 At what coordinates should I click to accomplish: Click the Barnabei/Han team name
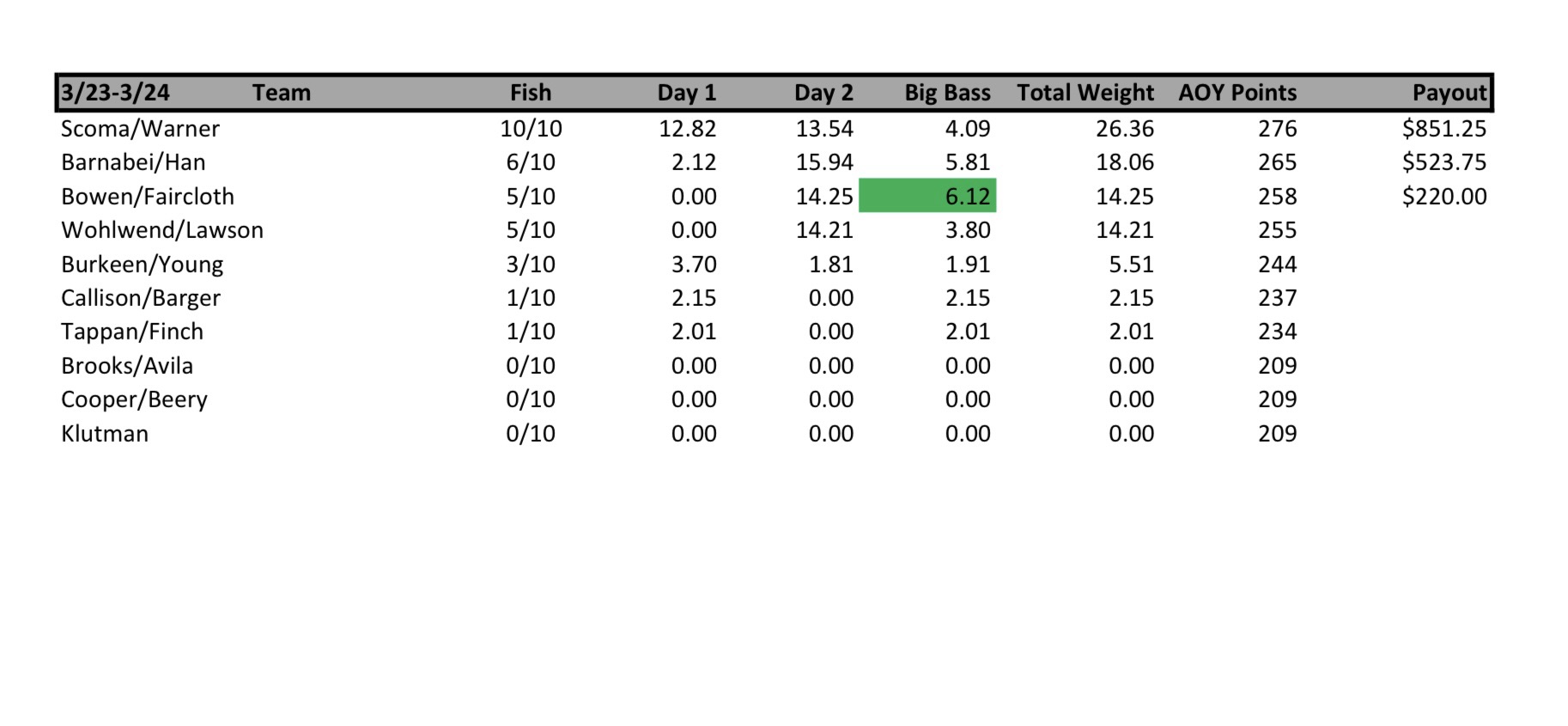pyautogui.click(x=133, y=162)
